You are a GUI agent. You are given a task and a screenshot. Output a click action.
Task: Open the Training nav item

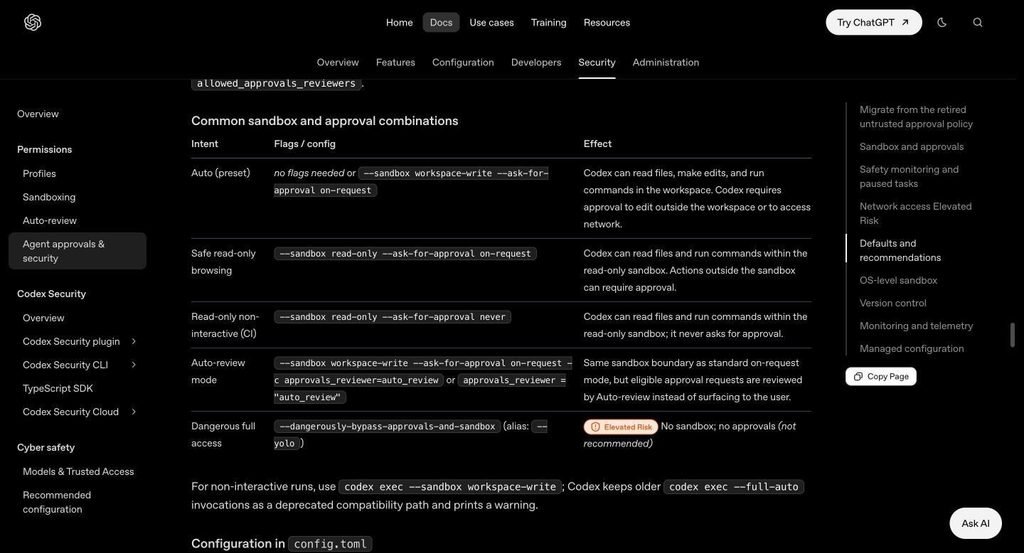coord(549,22)
